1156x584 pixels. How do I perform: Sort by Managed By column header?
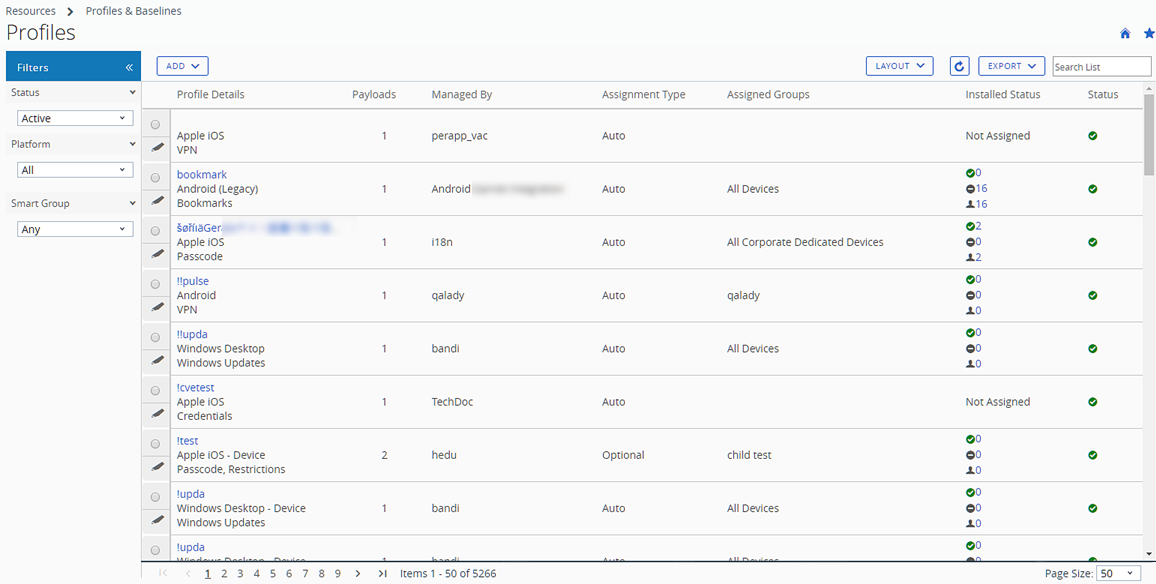pos(462,94)
